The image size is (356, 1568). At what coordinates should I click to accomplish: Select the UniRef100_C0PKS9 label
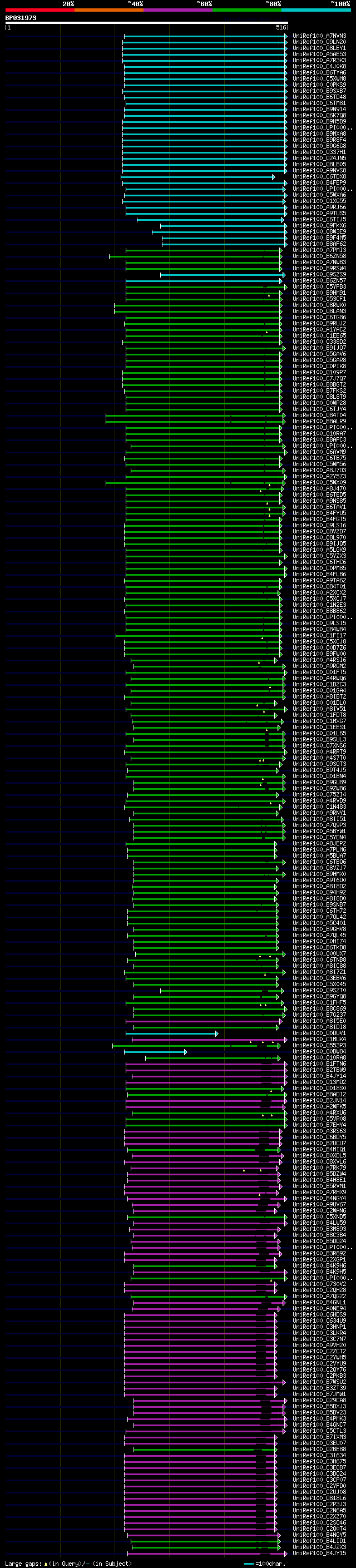[x=319, y=85]
